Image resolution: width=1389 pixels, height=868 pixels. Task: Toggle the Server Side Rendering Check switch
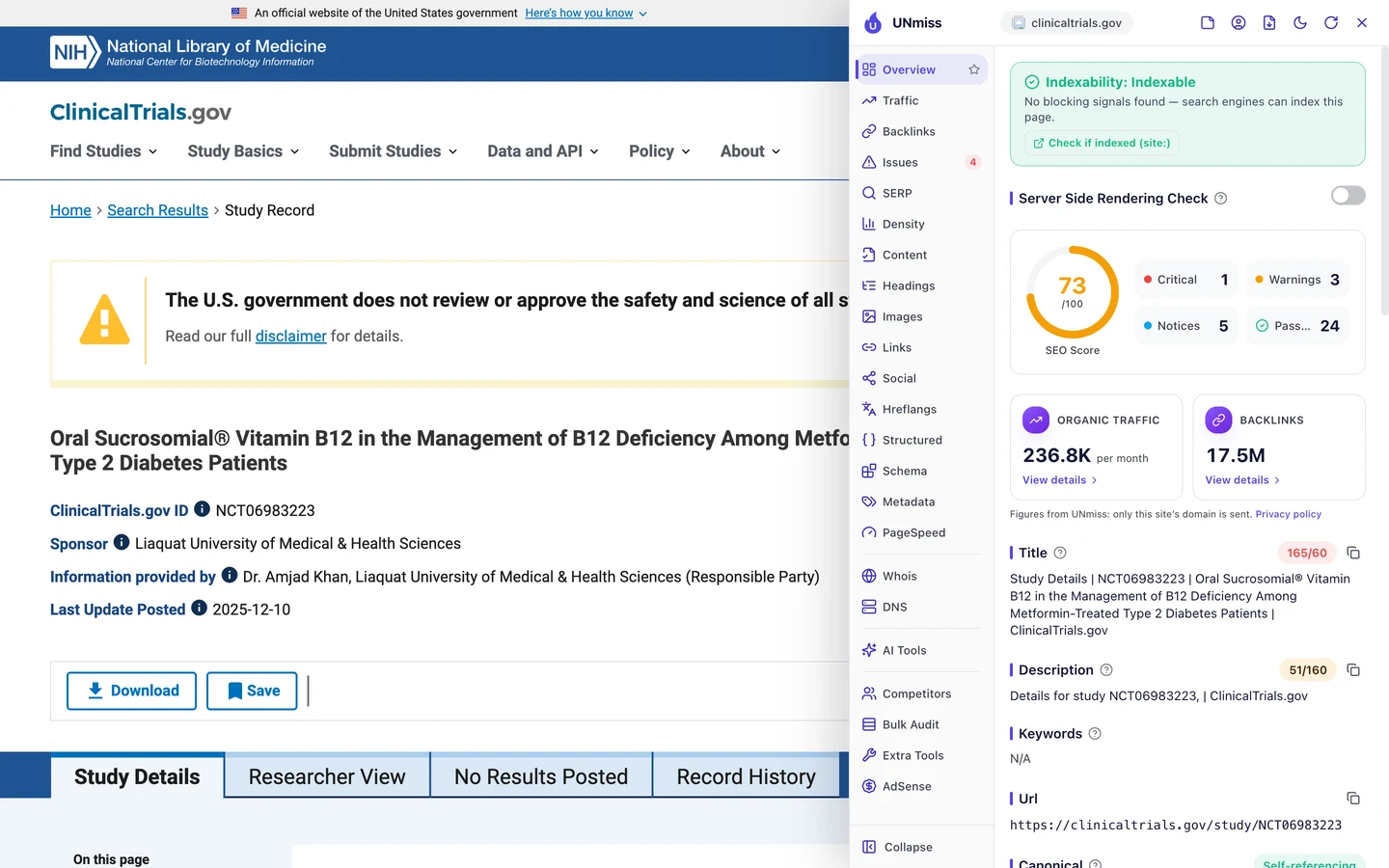pos(1348,196)
